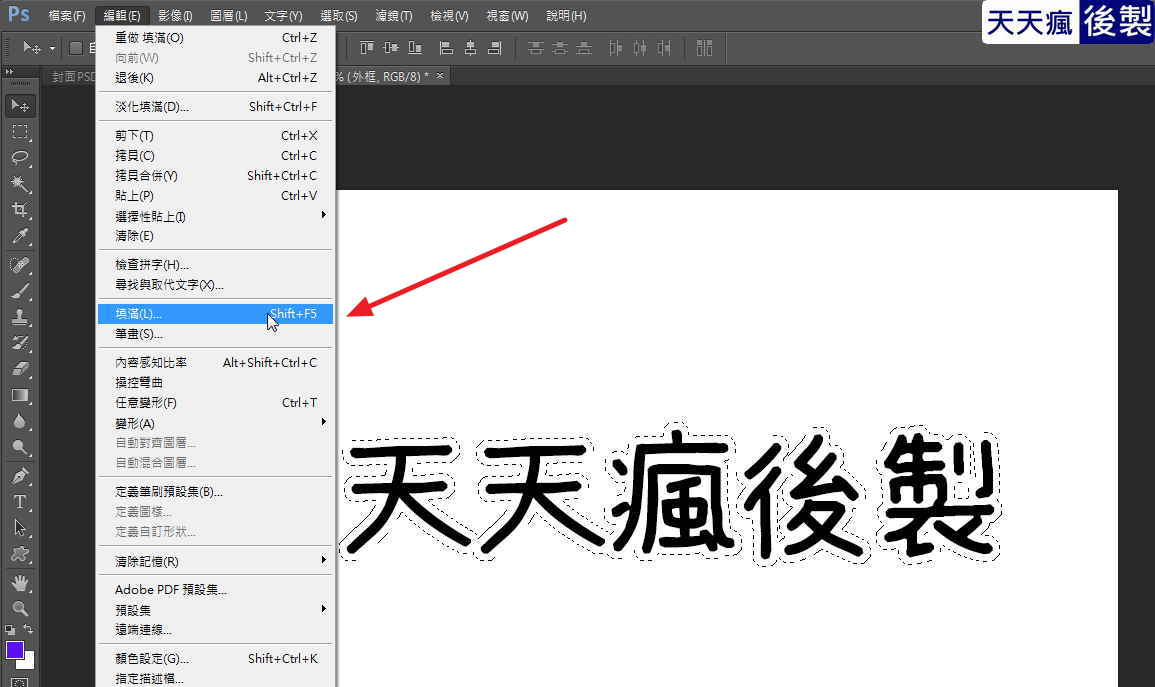Select the Pen tool

click(20, 476)
